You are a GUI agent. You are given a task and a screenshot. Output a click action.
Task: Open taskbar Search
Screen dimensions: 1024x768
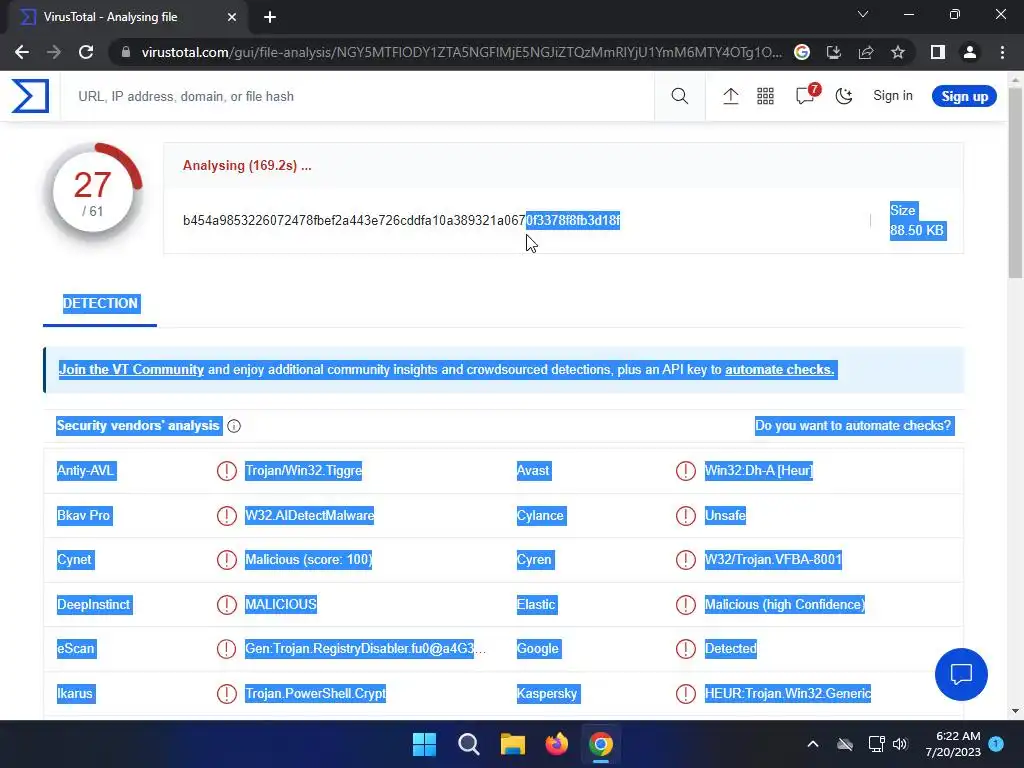point(469,744)
